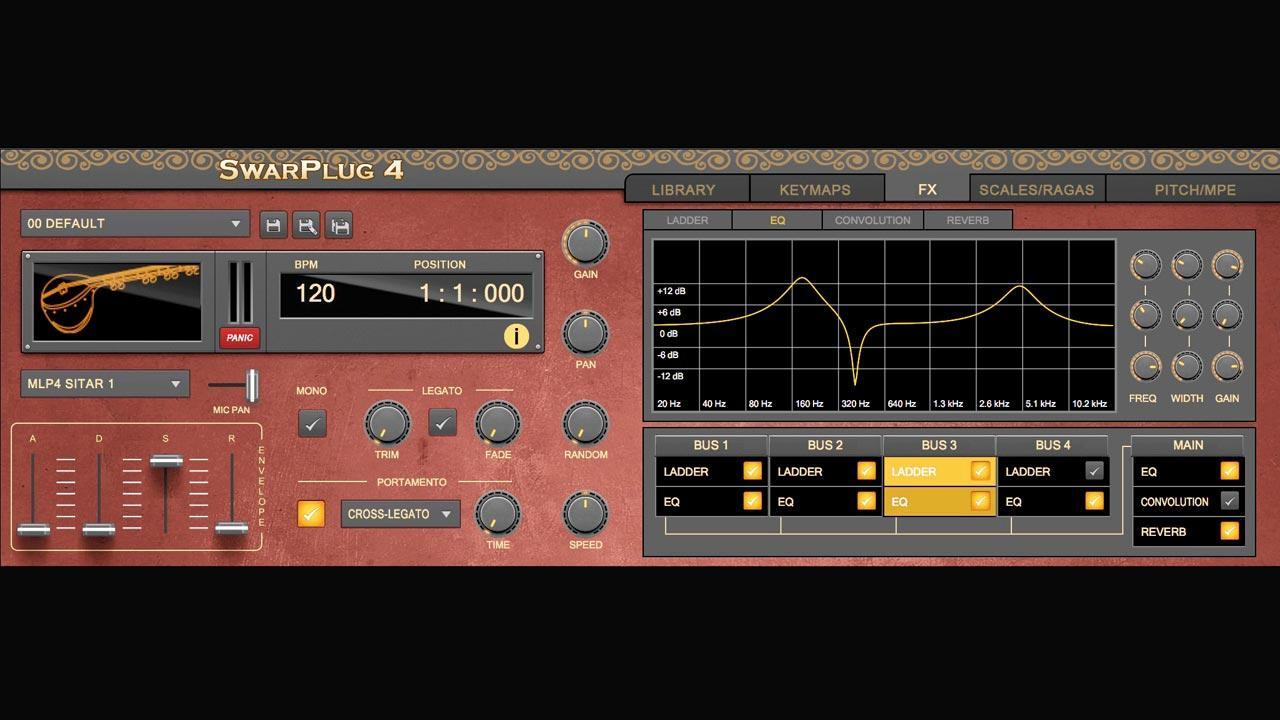Viewport: 1280px width, 720px height.
Task: Open the MLP4 SITAR 1 instrument dropdown
Action: [105, 383]
